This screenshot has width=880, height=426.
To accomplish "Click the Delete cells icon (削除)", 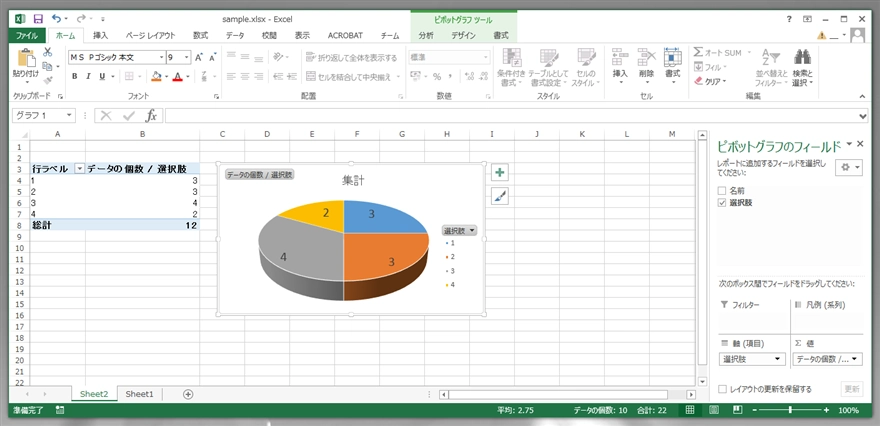I will 647,58.
